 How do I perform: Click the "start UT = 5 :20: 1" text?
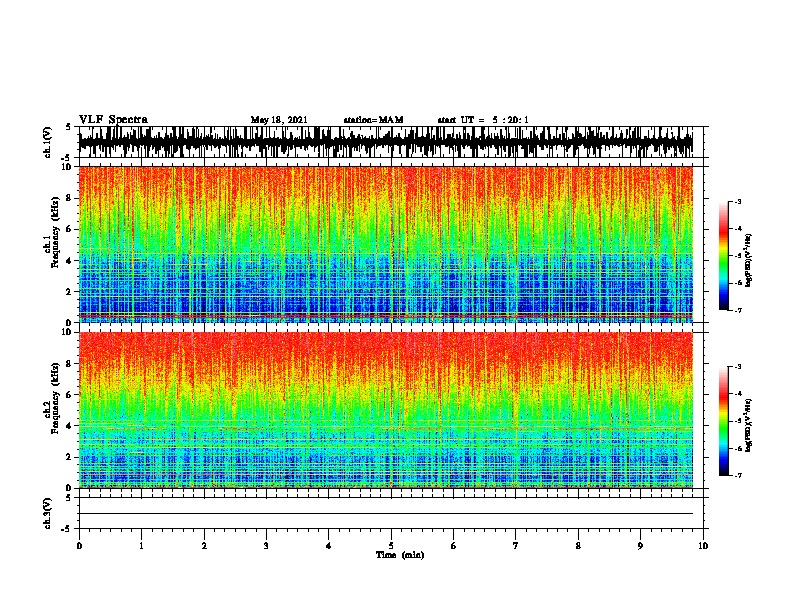(483, 120)
